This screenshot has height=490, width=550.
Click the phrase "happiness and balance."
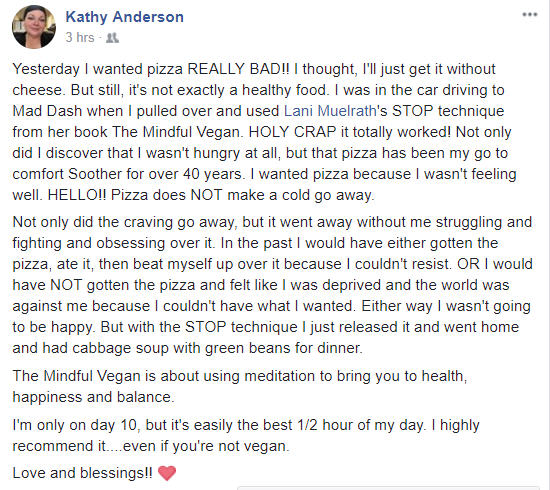pyautogui.click(x=93, y=397)
